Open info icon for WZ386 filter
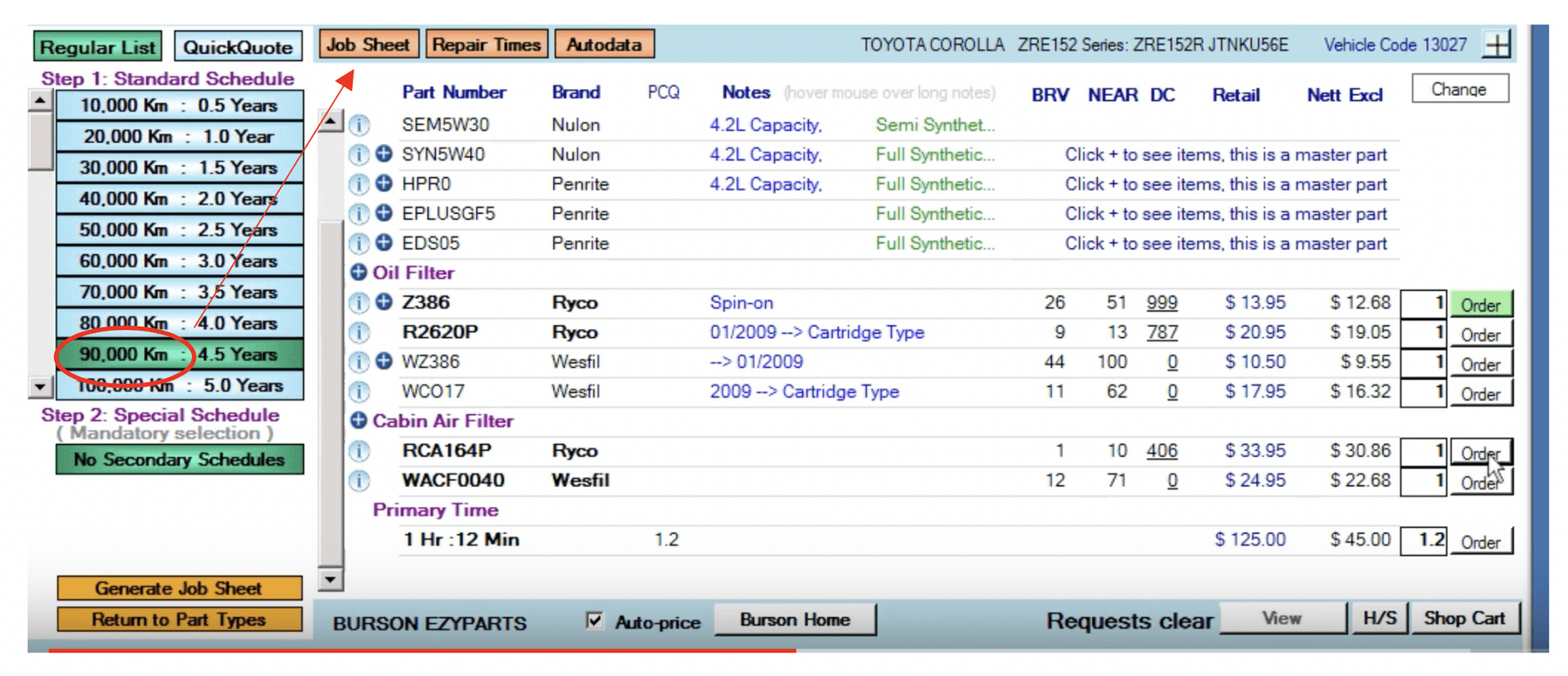Screen dimensions: 1568x676 pos(359,362)
